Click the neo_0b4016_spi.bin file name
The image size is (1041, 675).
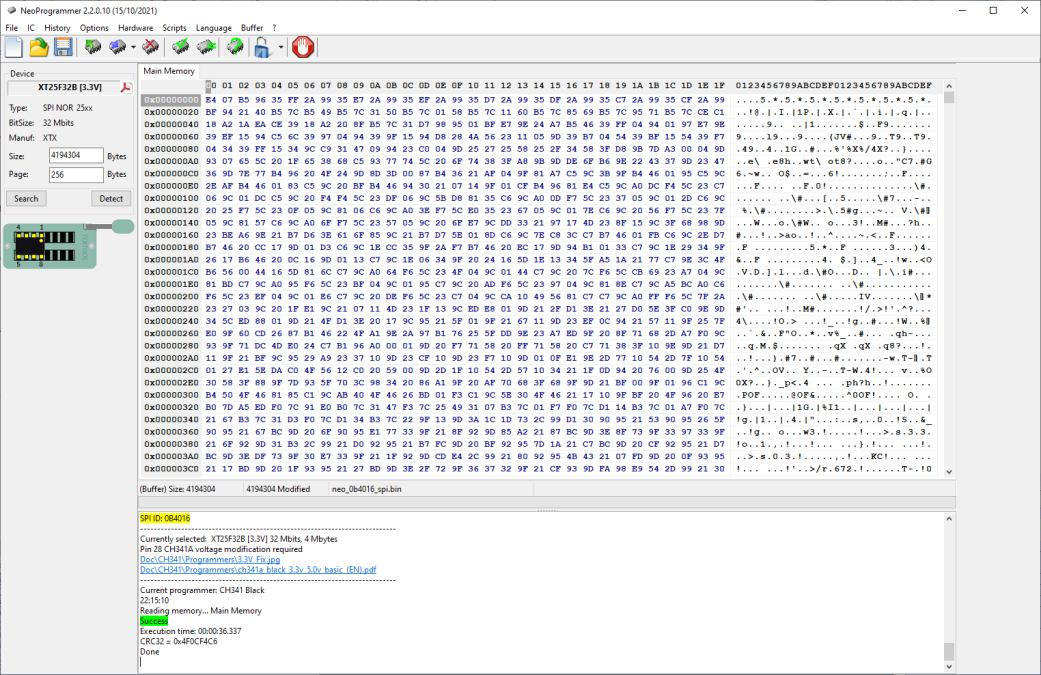[366, 489]
